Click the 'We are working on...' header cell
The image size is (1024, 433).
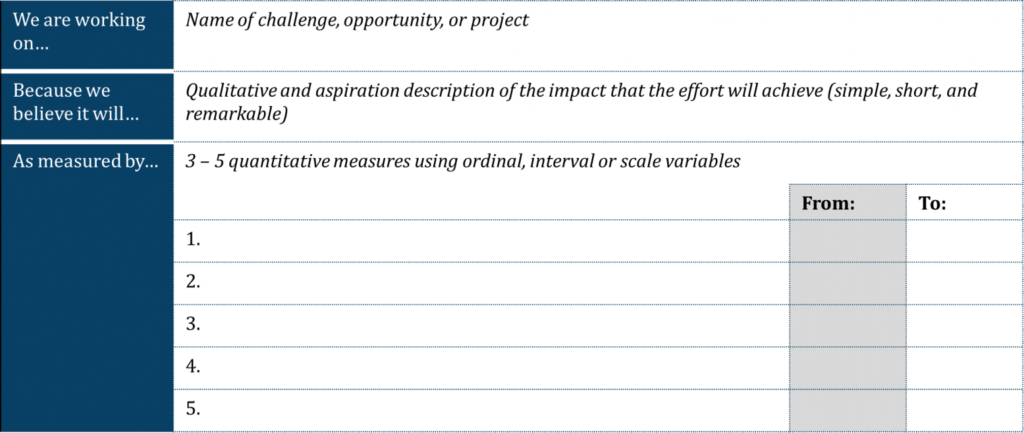pos(87,35)
